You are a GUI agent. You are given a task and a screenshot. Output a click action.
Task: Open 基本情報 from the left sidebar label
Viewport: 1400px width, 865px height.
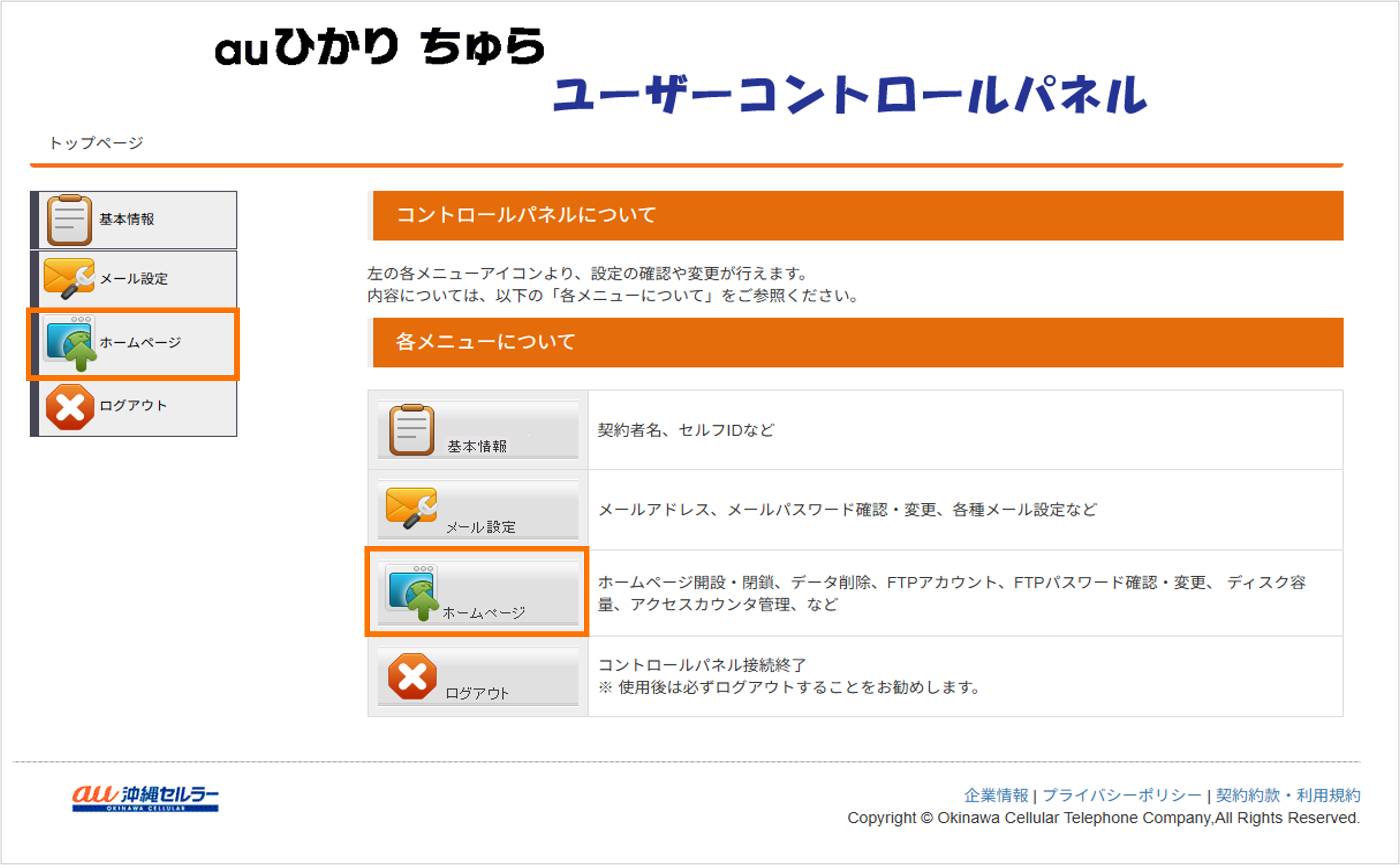click(126, 220)
